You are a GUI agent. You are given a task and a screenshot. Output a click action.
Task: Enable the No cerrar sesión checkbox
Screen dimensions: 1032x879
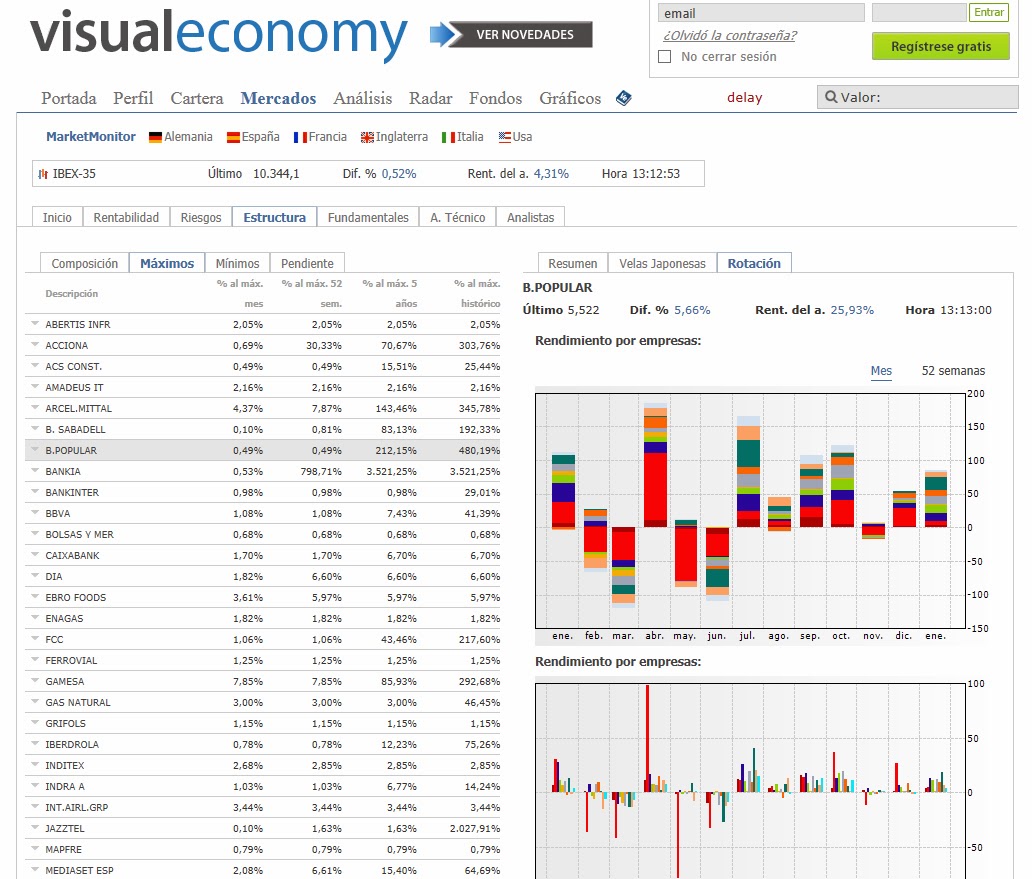pos(664,57)
